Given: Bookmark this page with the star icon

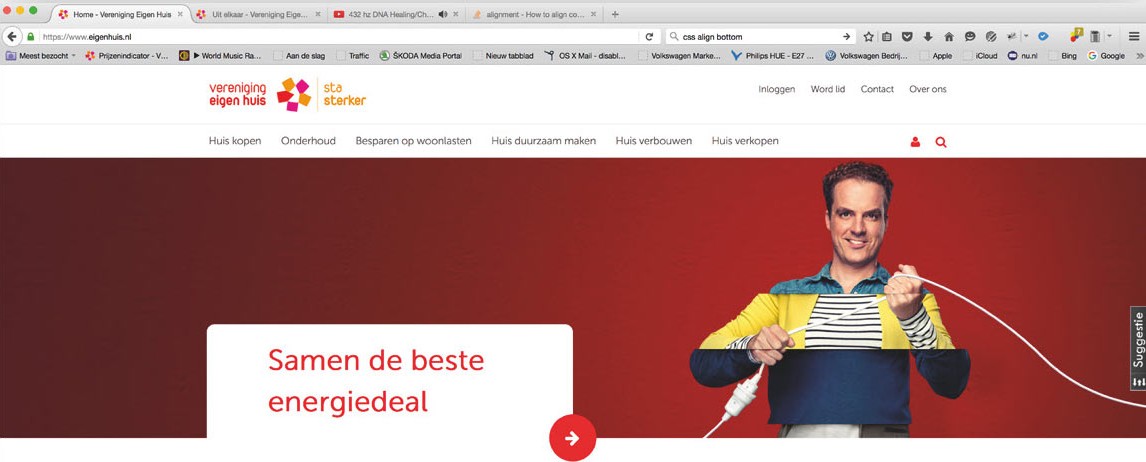Looking at the screenshot, I should [x=868, y=37].
